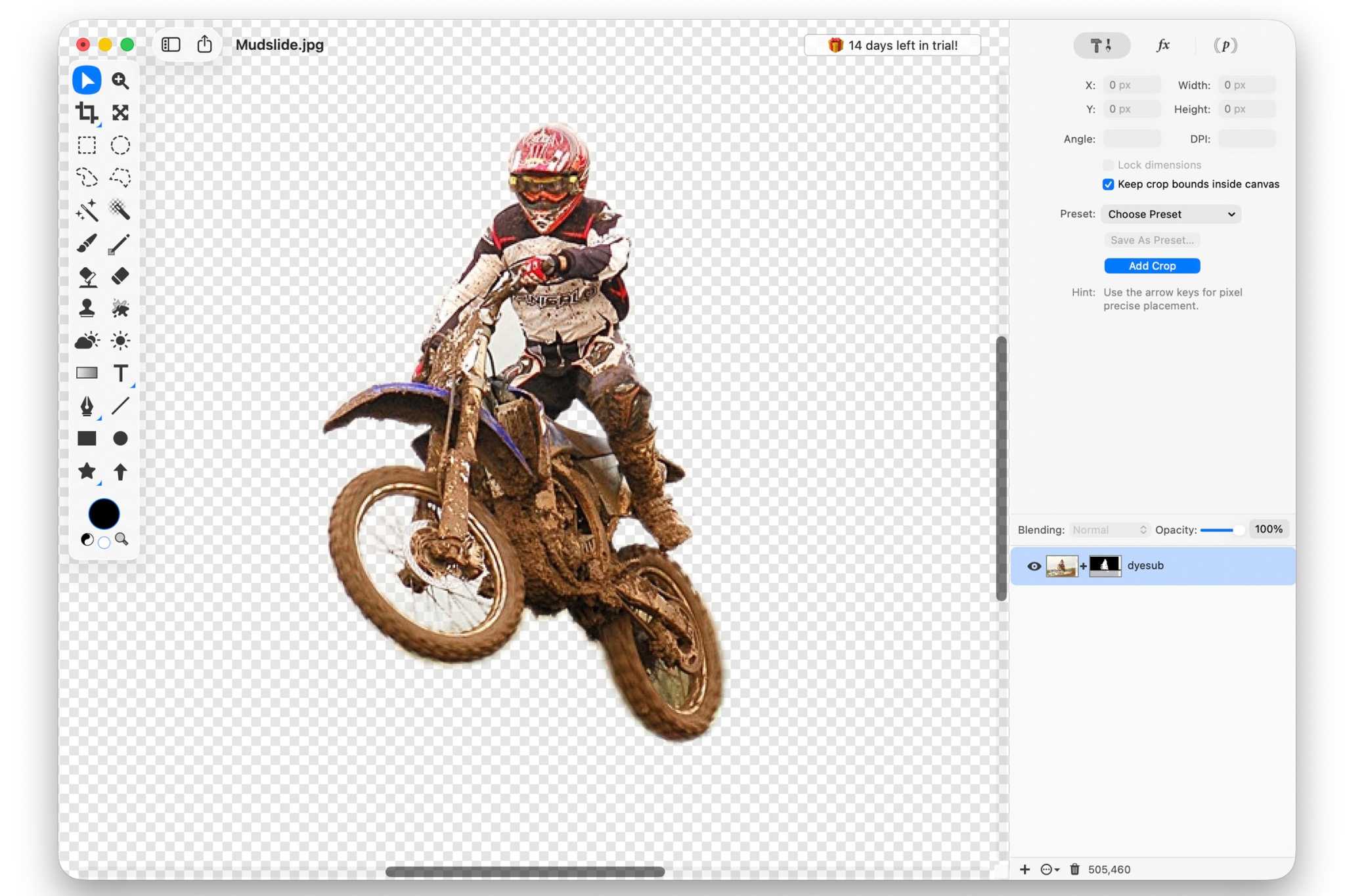Image resolution: width=1345 pixels, height=896 pixels.
Task: Hide the dyesub layer visibility
Action: pos(1033,565)
